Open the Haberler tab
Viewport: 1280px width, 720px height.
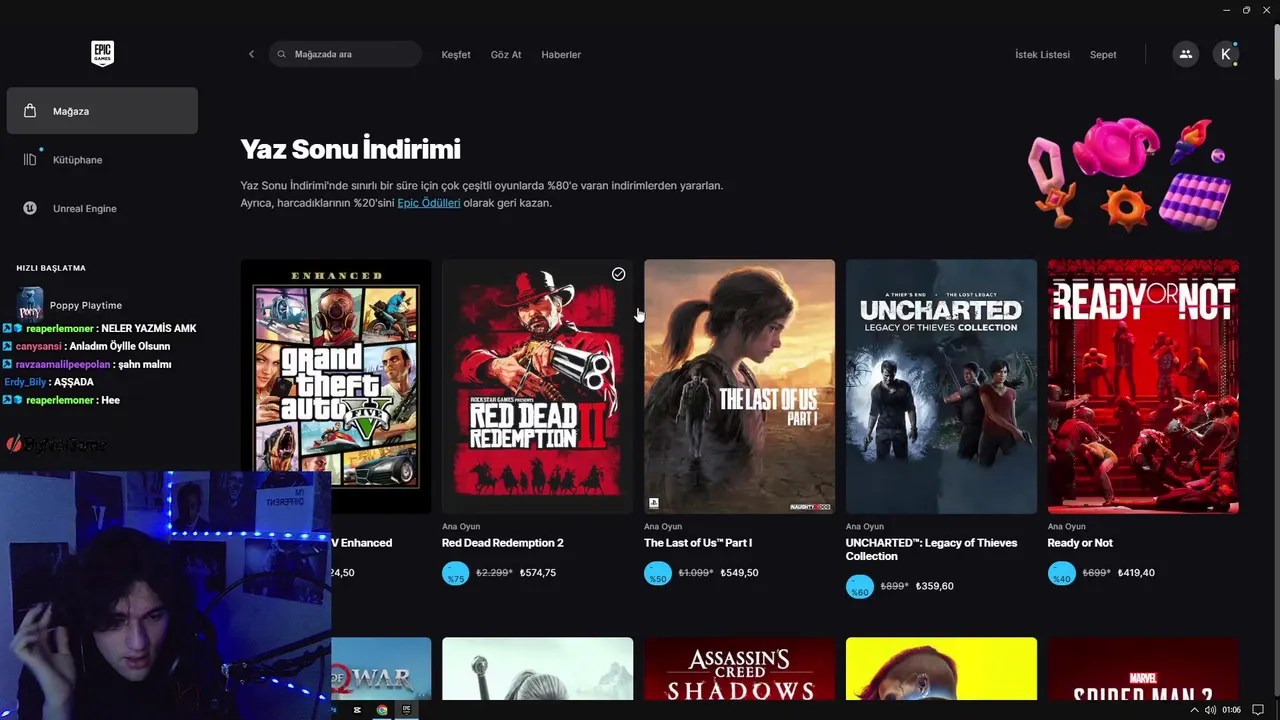point(561,55)
